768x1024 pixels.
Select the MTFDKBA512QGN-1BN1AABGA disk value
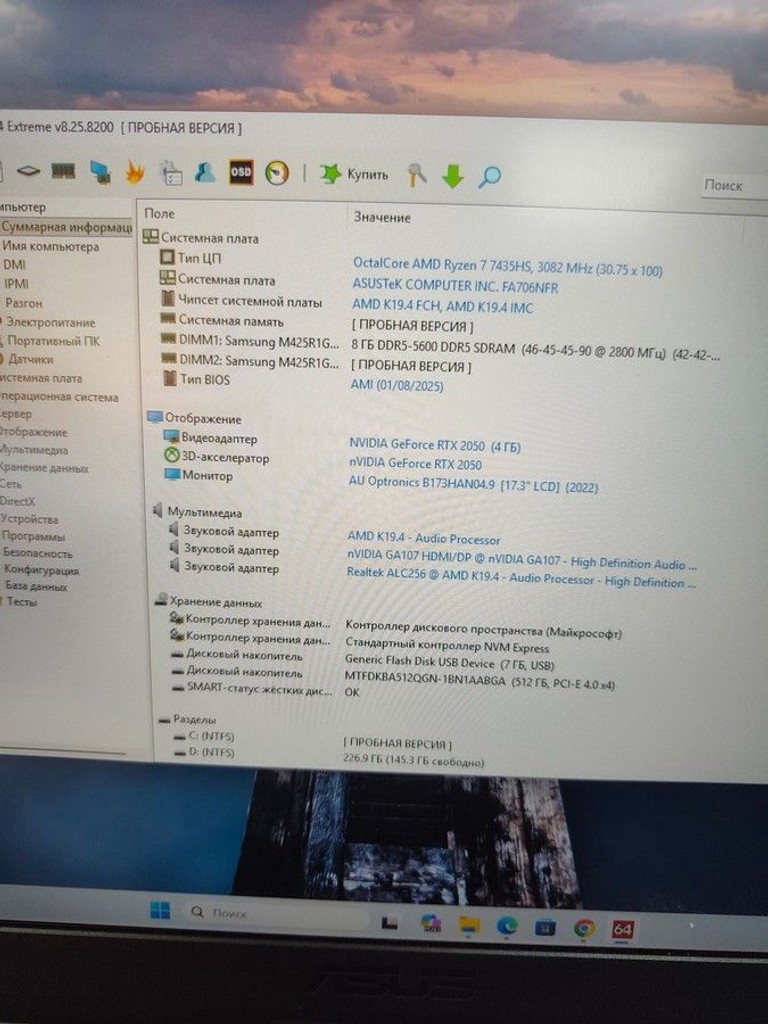pyautogui.click(x=480, y=680)
